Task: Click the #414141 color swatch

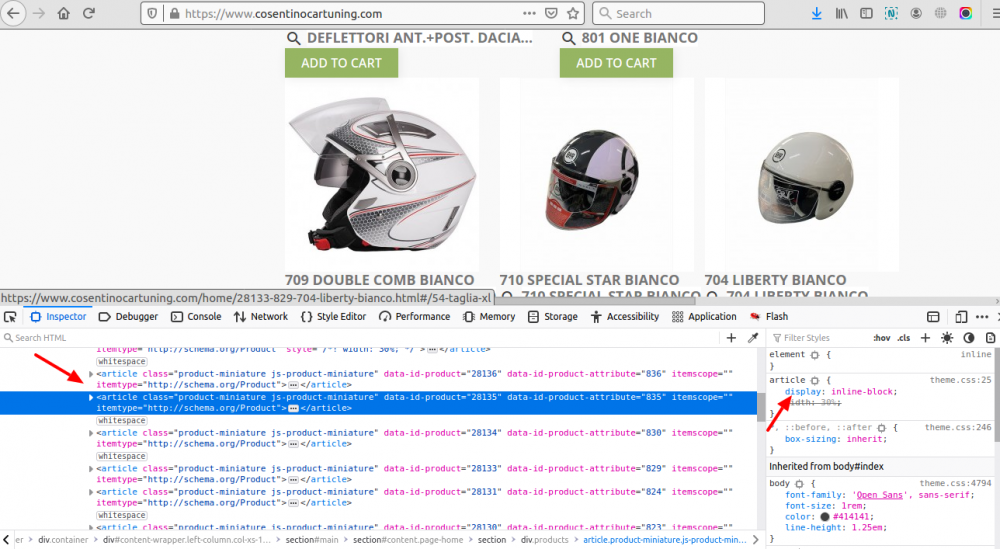Action: click(825, 517)
